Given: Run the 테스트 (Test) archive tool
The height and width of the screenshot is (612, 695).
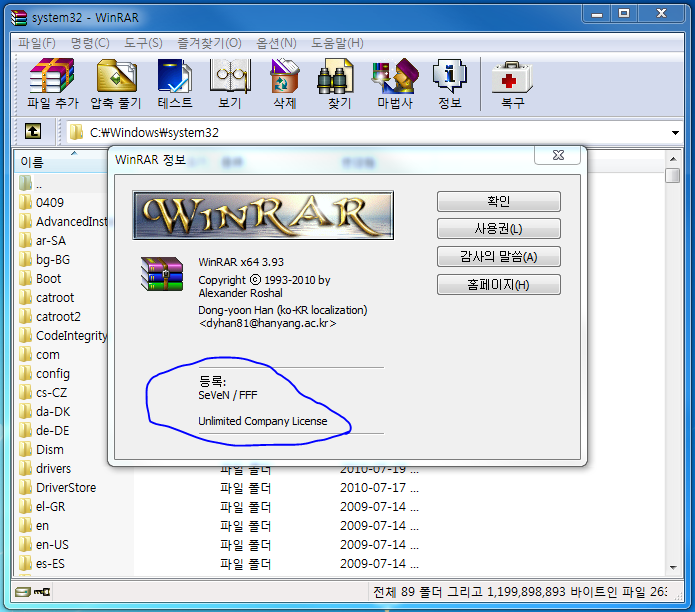Looking at the screenshot, I should [175, 83].
